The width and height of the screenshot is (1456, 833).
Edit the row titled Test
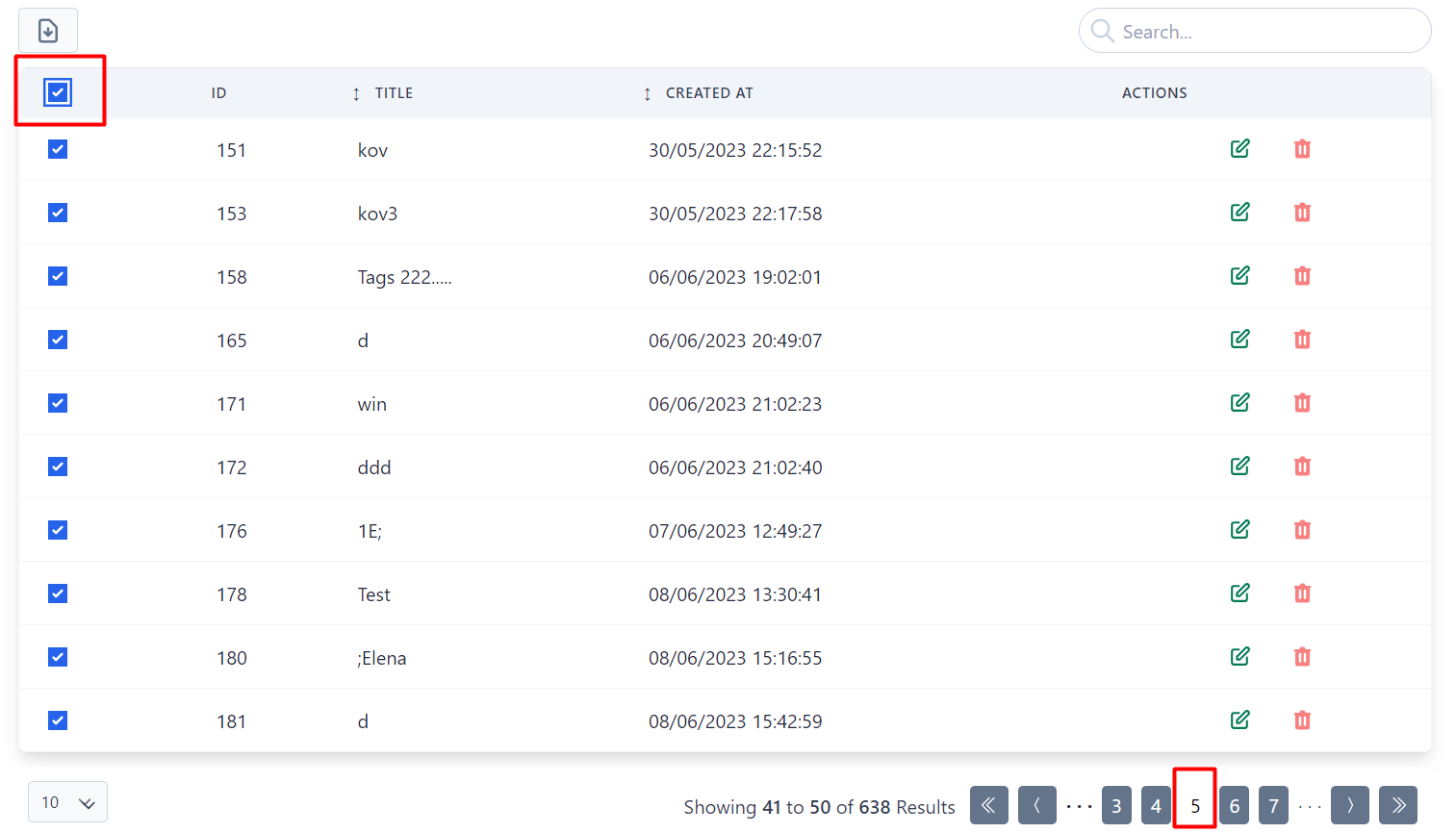pyautogui.click(x=1239, y=593)
